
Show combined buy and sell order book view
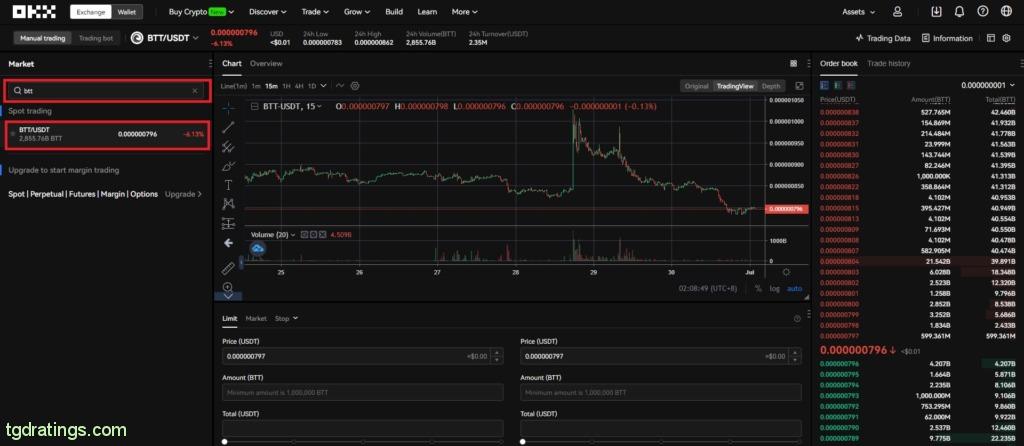point(824,85)
